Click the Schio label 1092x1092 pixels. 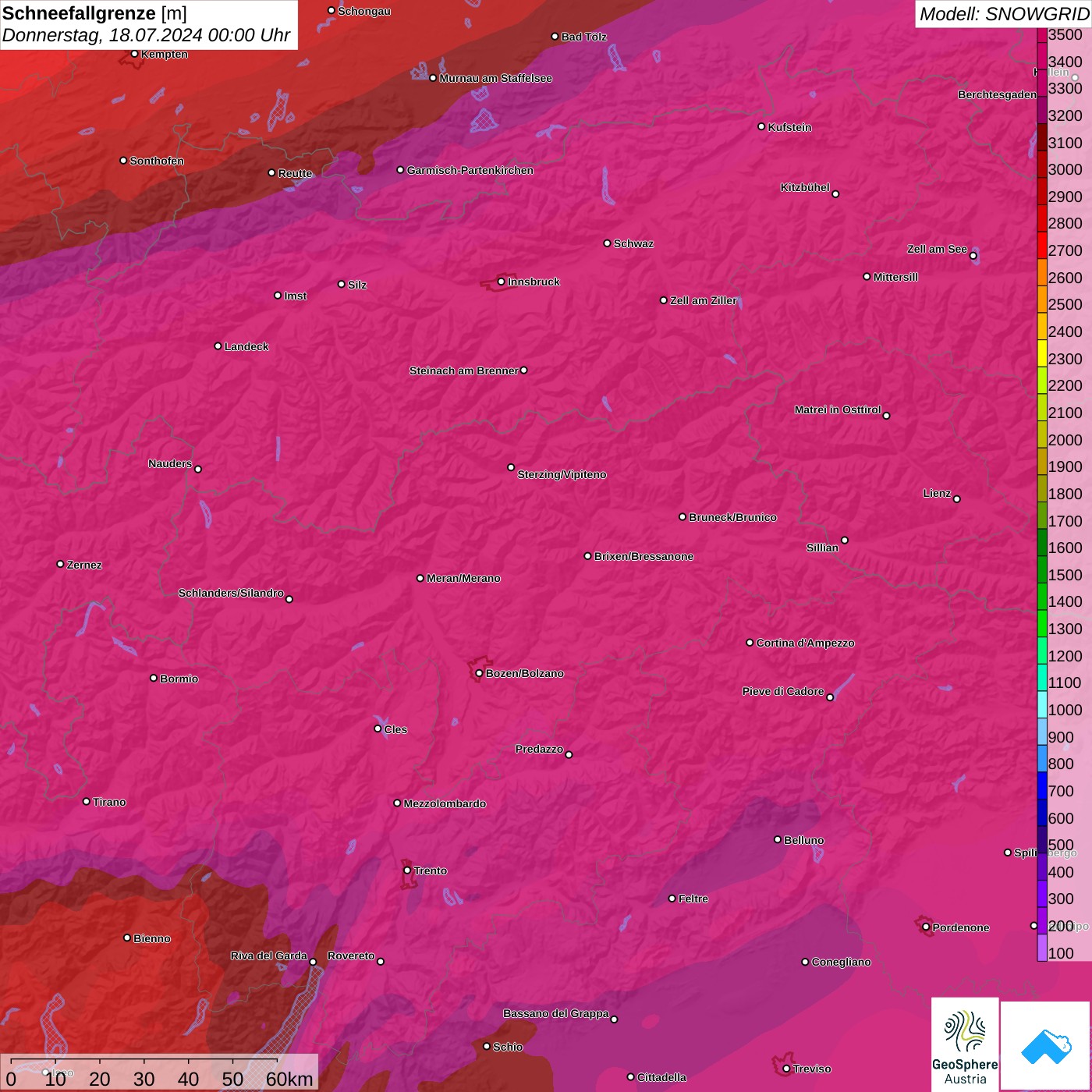[508, 1047]
